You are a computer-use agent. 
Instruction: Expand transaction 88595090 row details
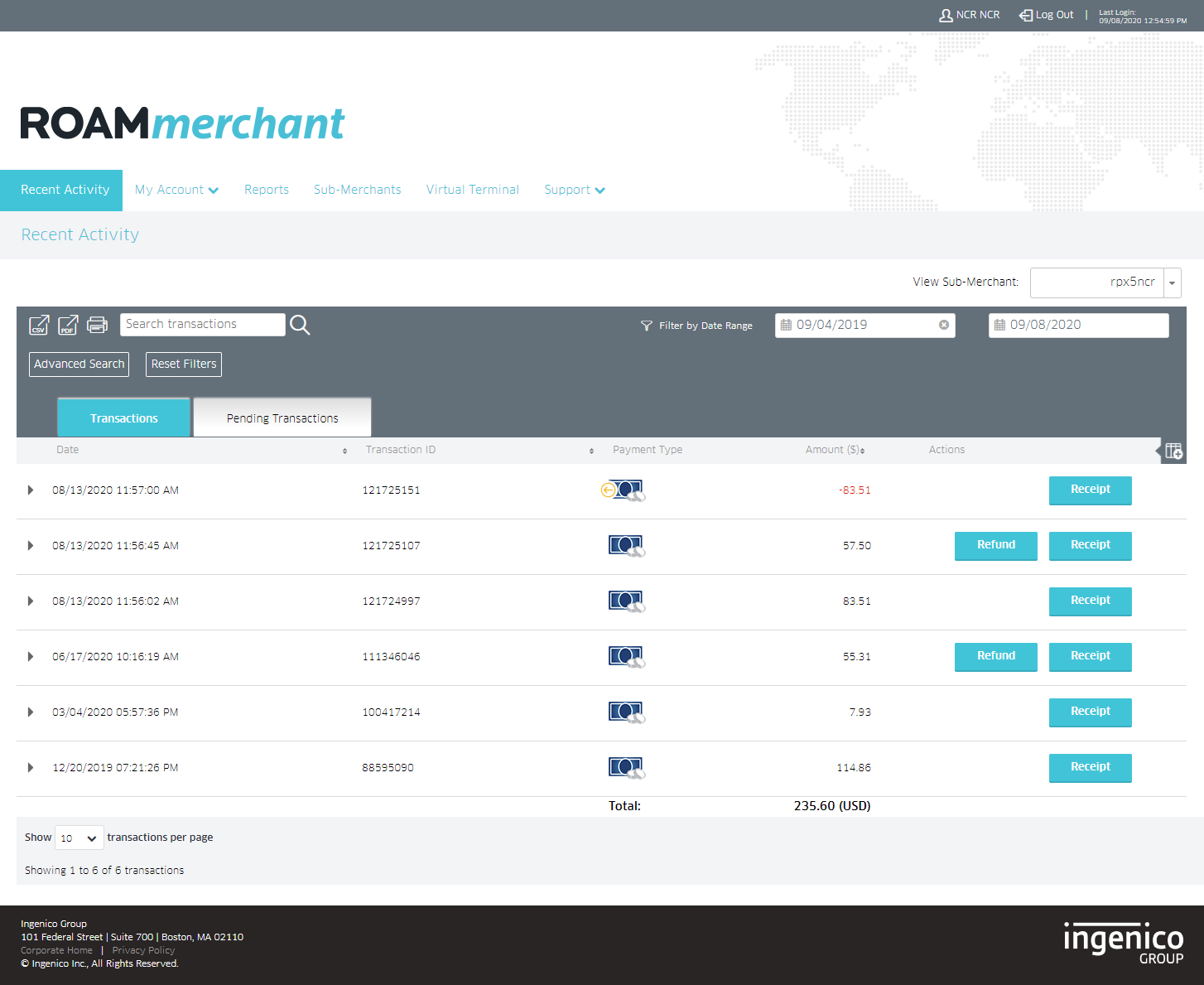pos(31,768)
